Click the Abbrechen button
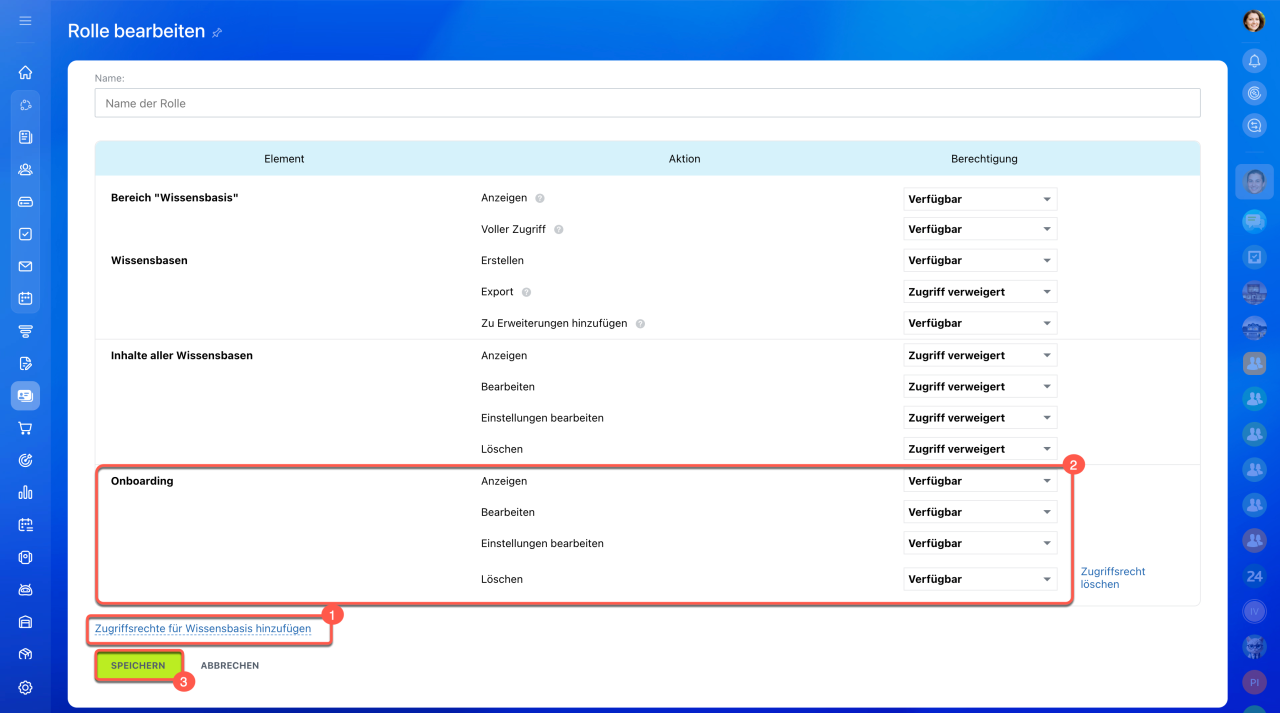 229,666
